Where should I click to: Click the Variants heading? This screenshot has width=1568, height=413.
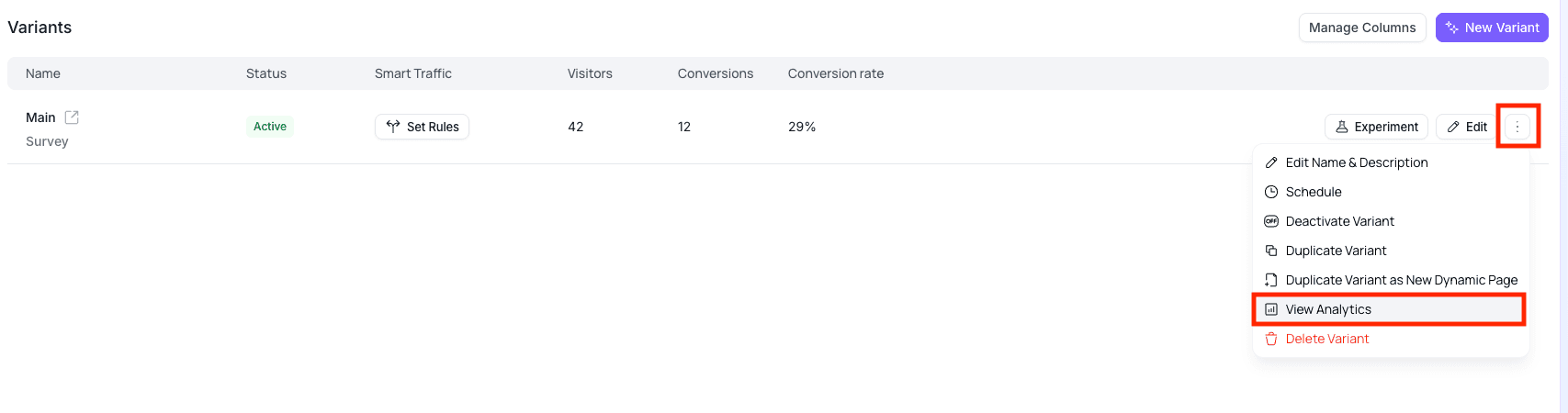tap(39, 28)
